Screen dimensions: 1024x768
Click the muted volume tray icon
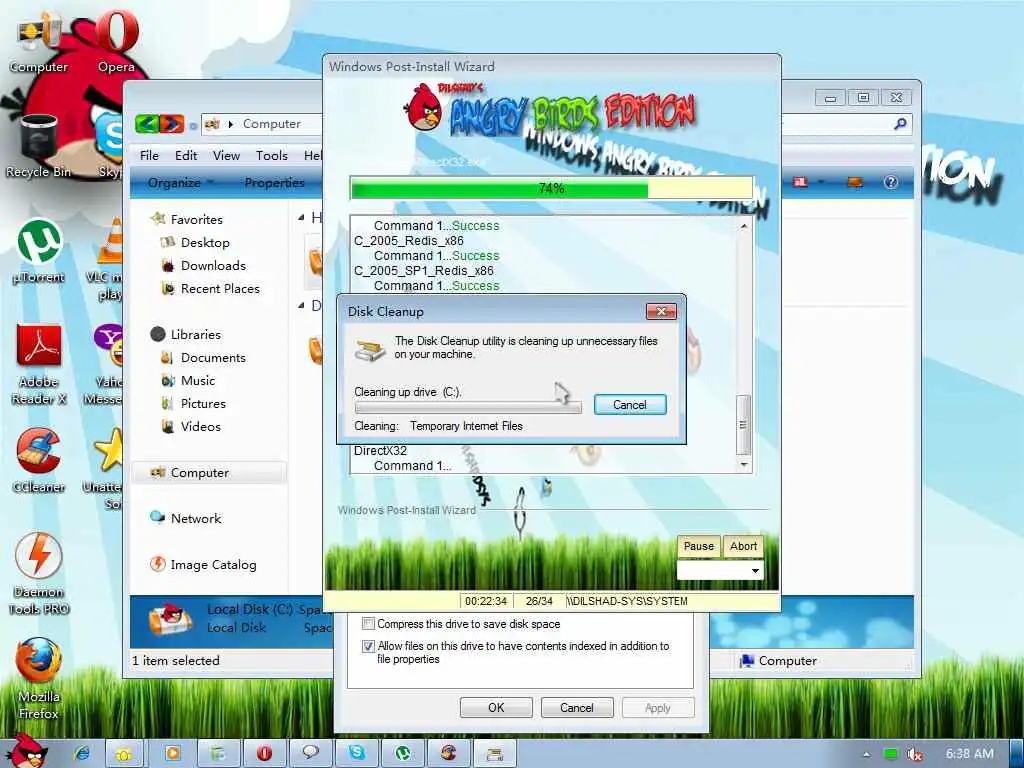point(915,754)
